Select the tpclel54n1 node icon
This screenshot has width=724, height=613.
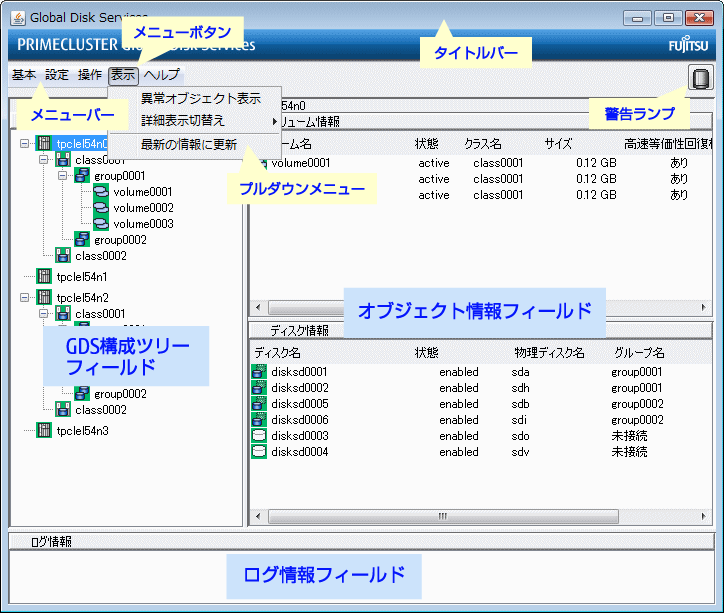click(44, 276)
